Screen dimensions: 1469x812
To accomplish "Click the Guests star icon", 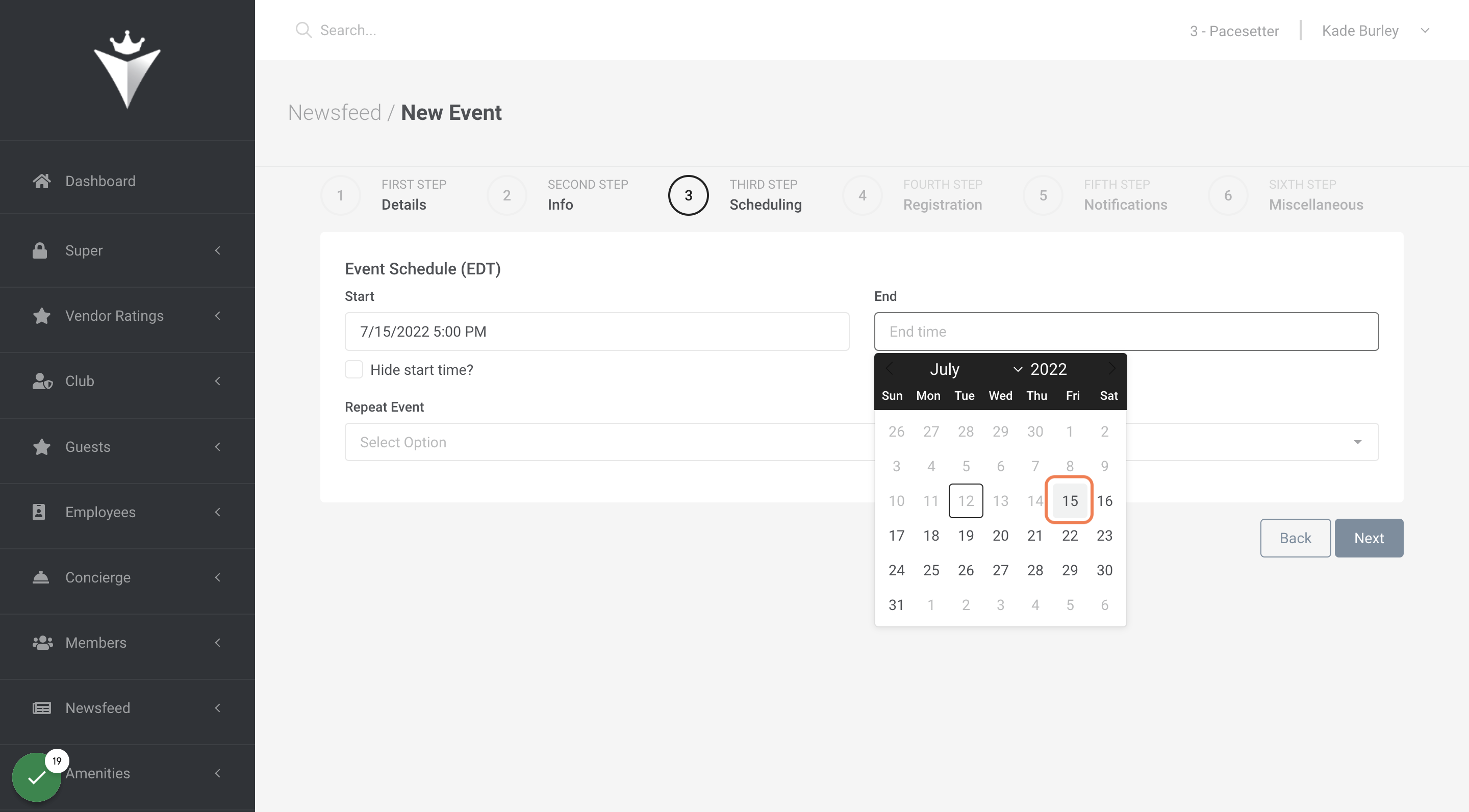I will tap(42, 446).
